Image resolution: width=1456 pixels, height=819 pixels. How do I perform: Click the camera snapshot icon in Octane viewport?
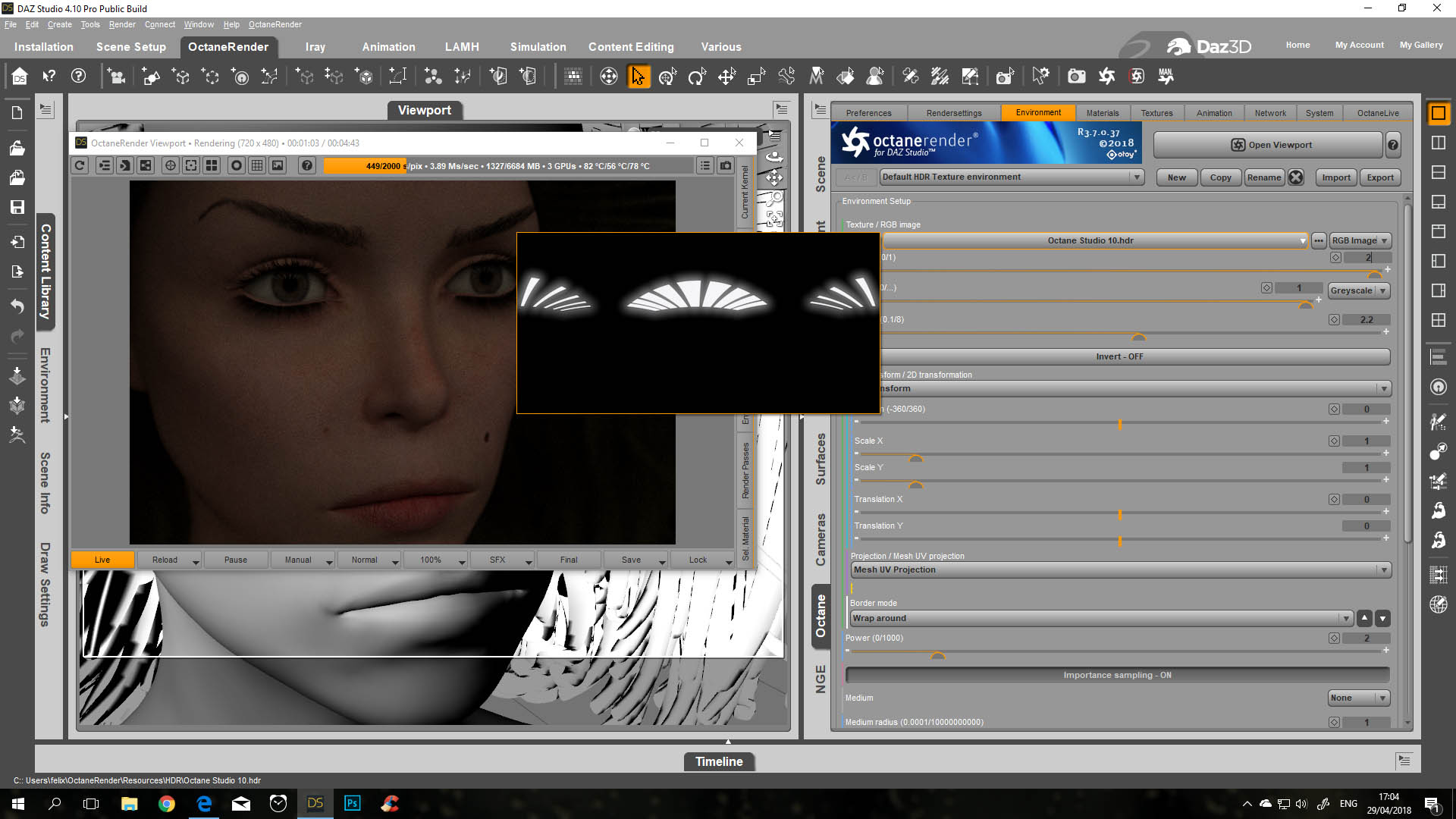click(x=726, y=165)
